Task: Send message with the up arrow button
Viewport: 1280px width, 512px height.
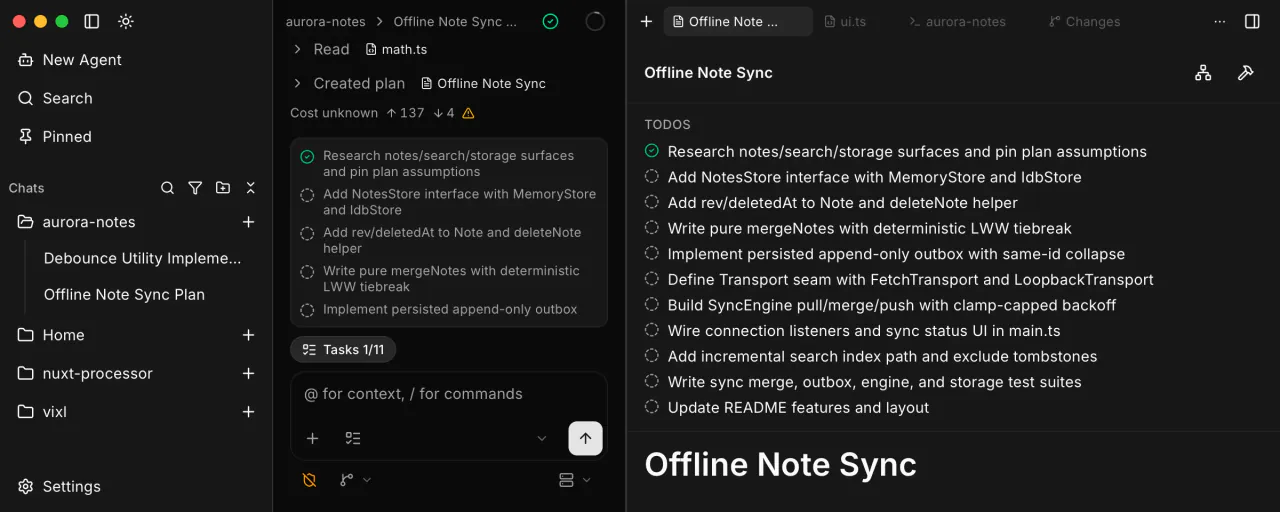Action: tap(585, 438)
